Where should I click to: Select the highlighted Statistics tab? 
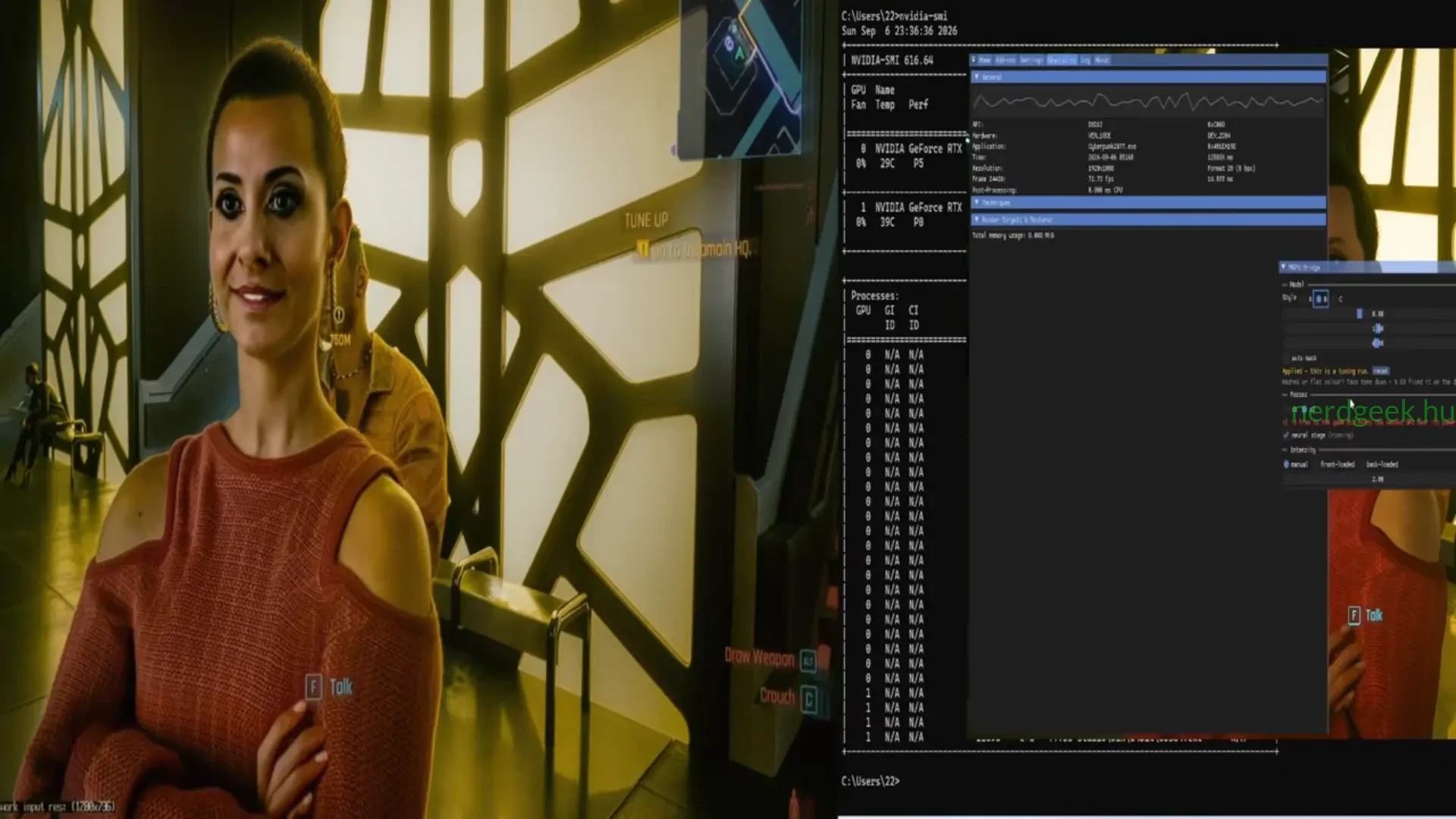(1062, 60)
